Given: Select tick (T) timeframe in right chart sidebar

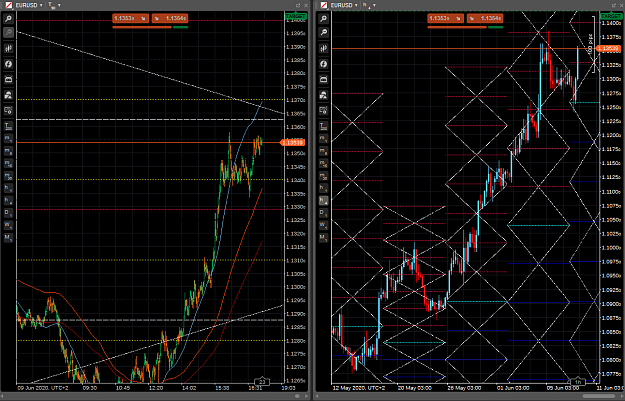Looking at the screenshot, I should (x=324, y=126).
